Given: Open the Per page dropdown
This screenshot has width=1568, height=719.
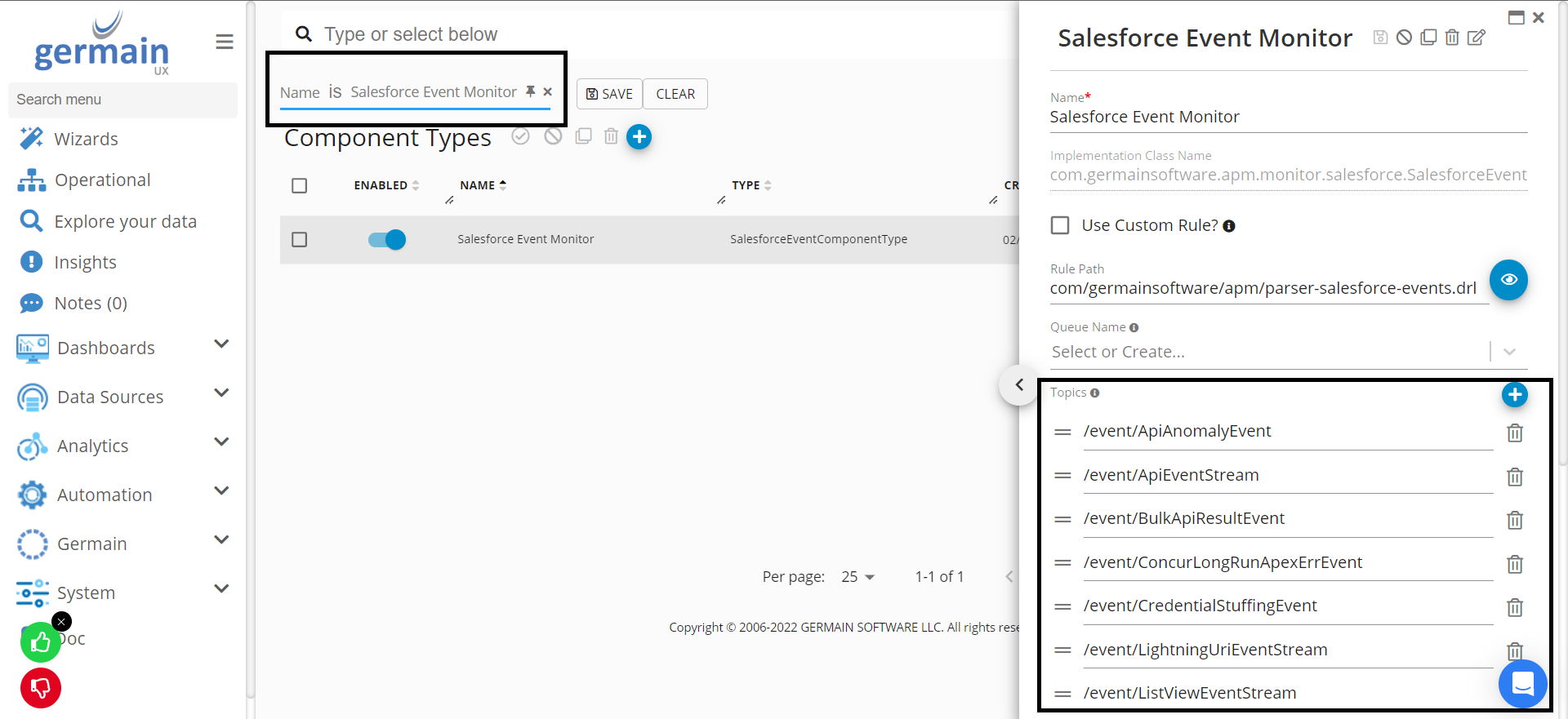Looking at the screenshot, I should [858, 577].
